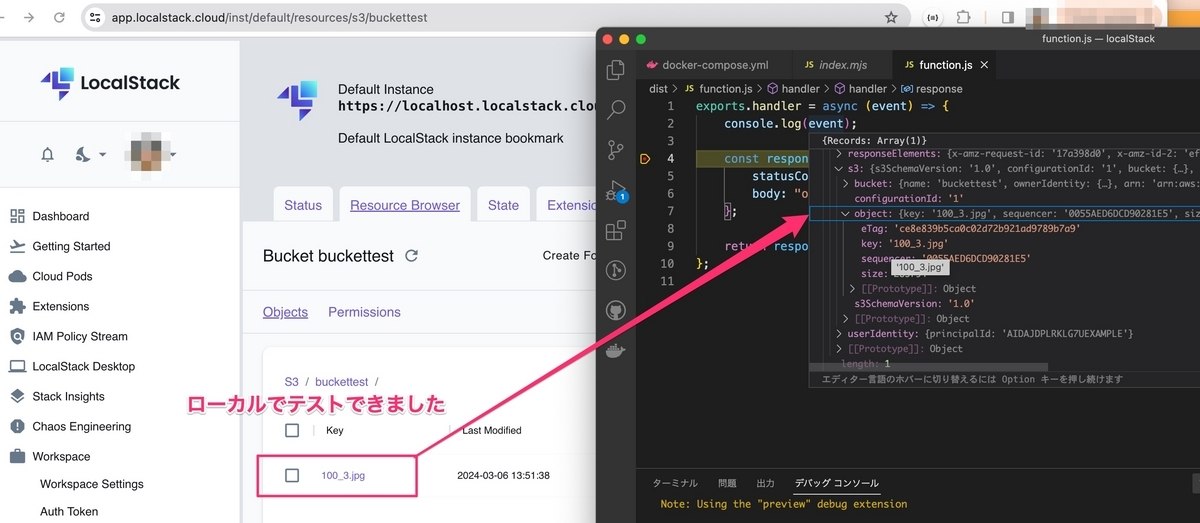Open Search view in VS Code
This screenshot has height=523, width=1200.
coord(617,110)
